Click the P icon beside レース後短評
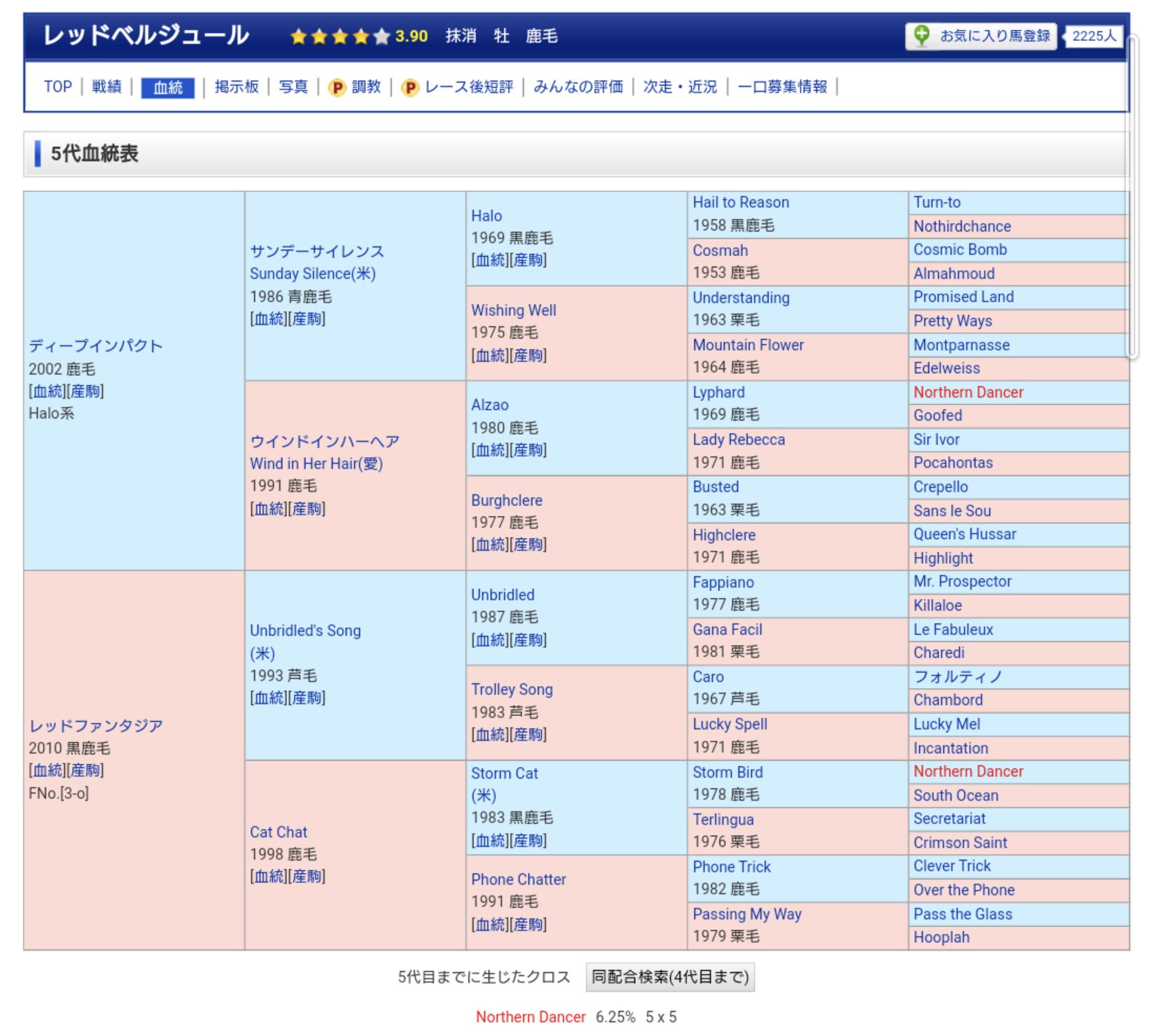 click(x=410, y=87)
